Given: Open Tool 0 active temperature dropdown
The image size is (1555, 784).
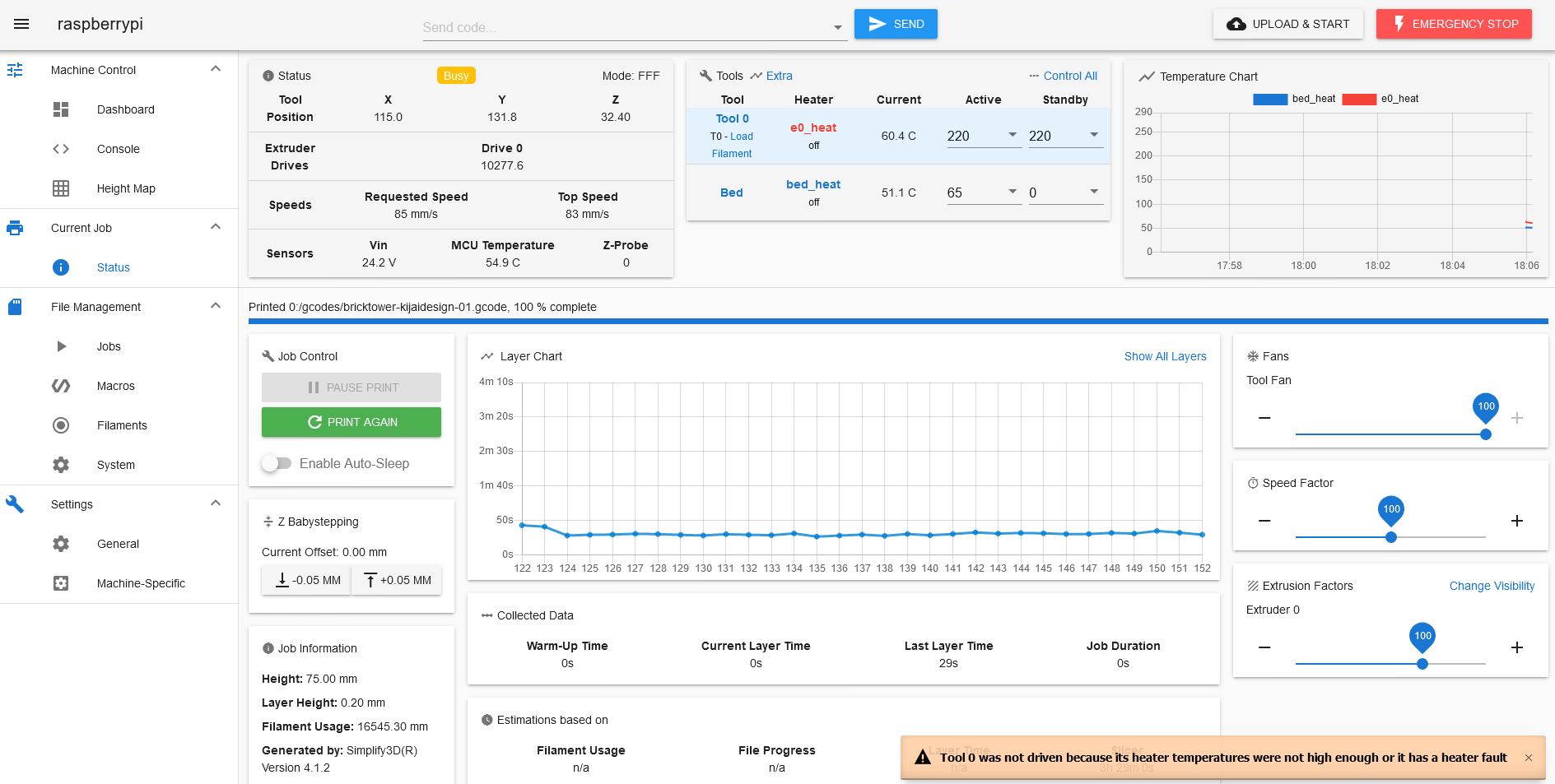Looking at the screenshot, I should [1013, 135].
